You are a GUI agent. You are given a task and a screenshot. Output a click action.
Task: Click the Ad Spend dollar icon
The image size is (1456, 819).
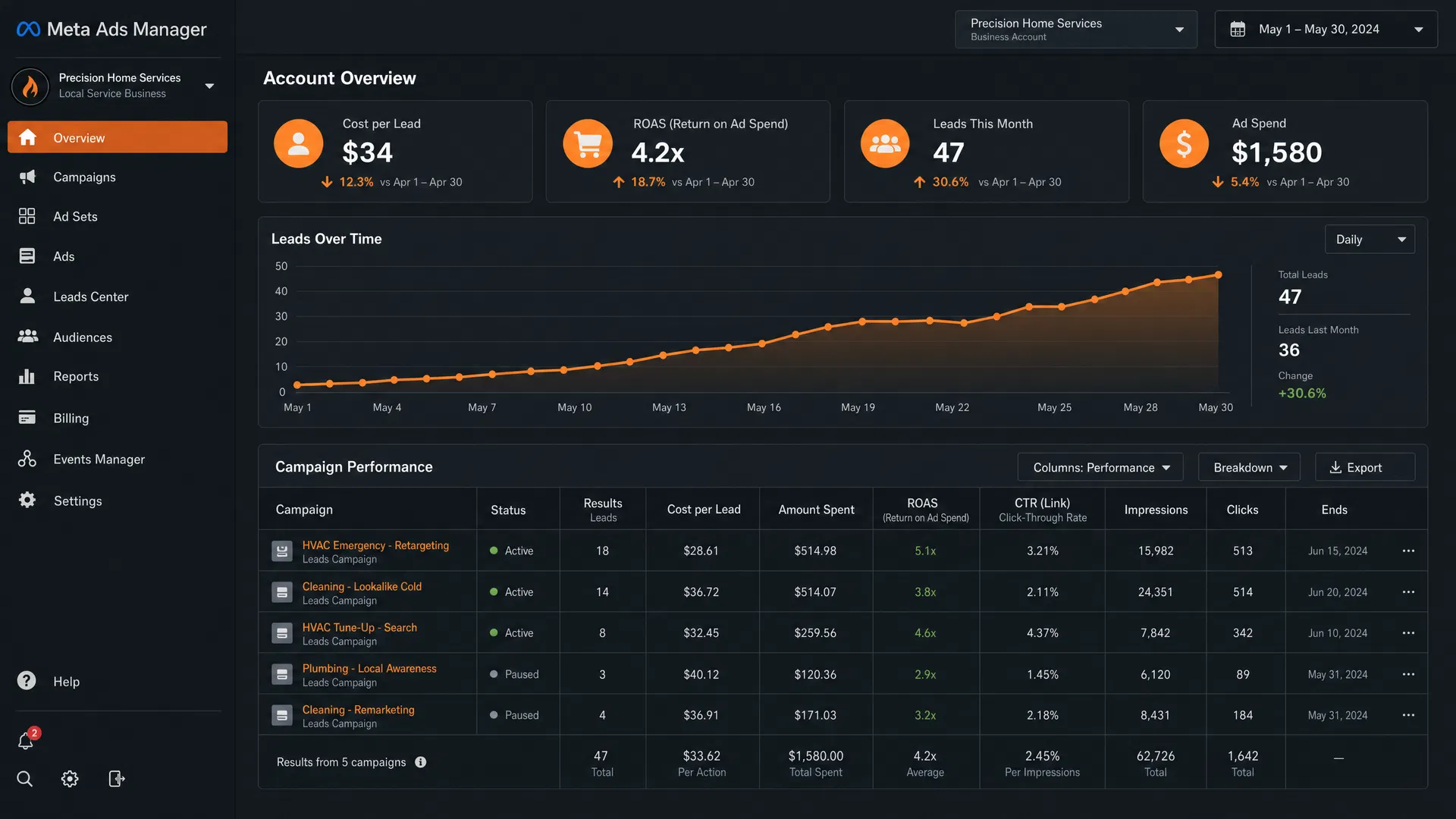point(1184,143)
